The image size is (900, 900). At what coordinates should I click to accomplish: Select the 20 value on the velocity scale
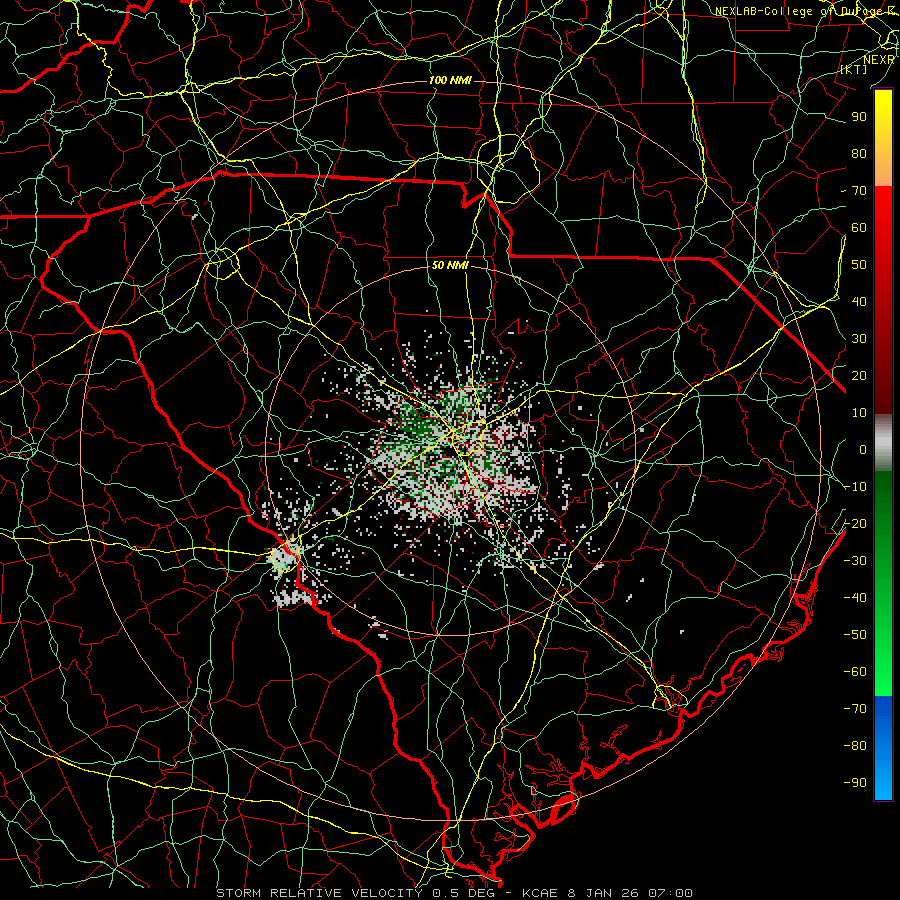pos(859,376)
